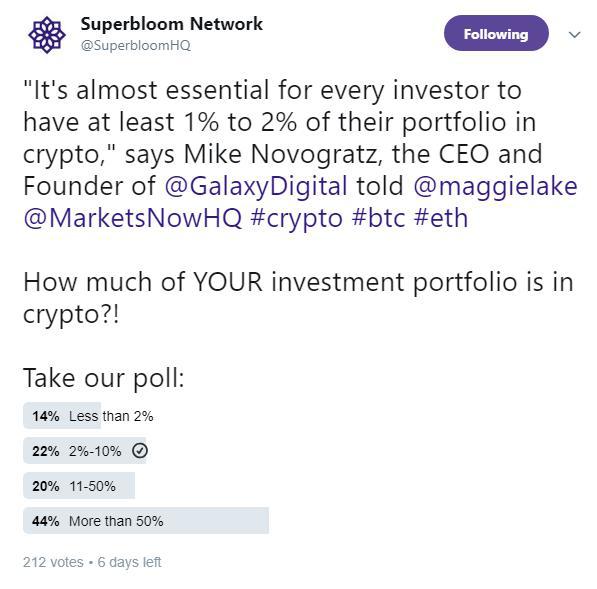Visit the @SuperbloomHQ handle
The image size is (597, 589).
[x=136, y=45]
